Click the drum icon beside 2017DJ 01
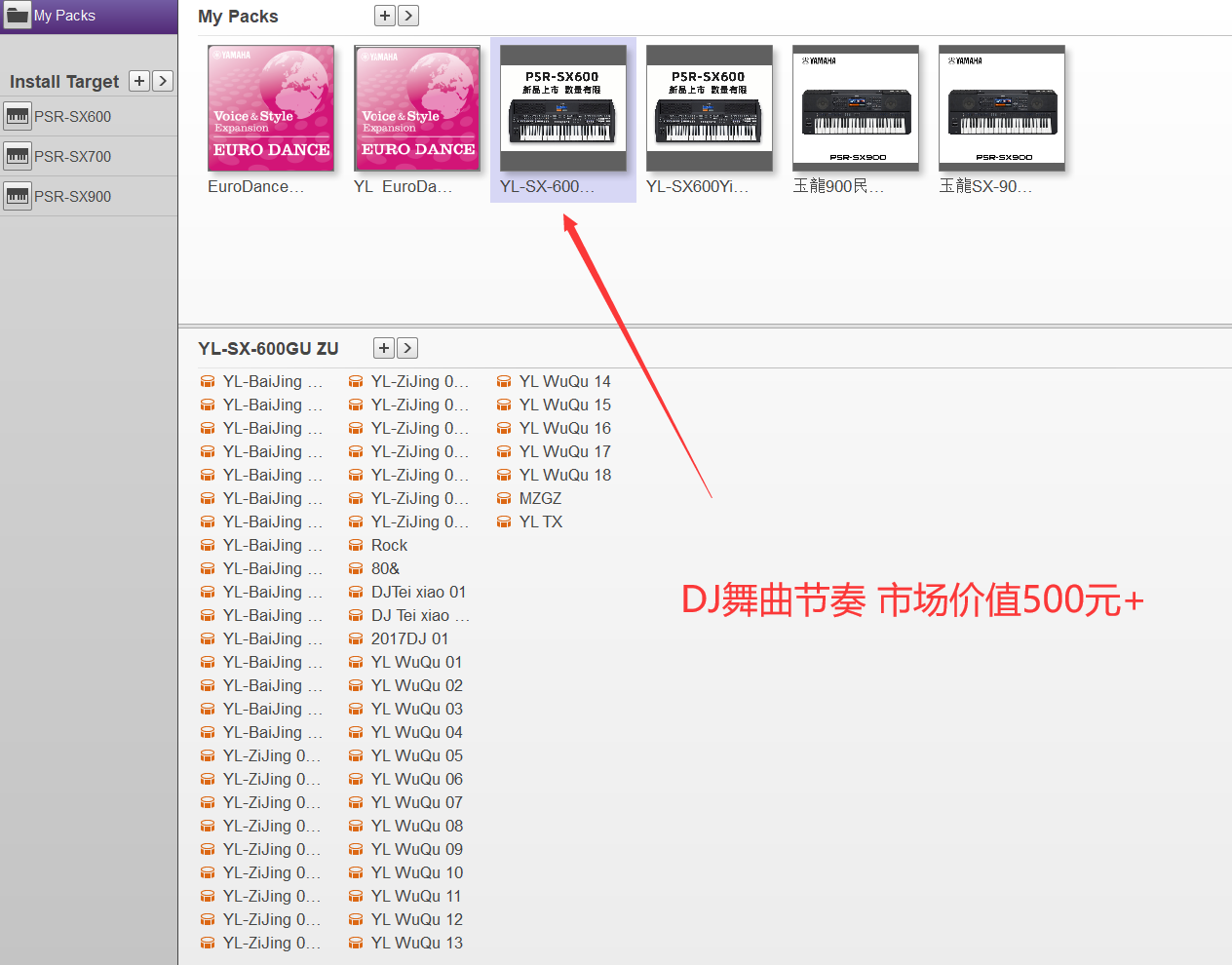1232x965 pixels. [x=356, y=639]
